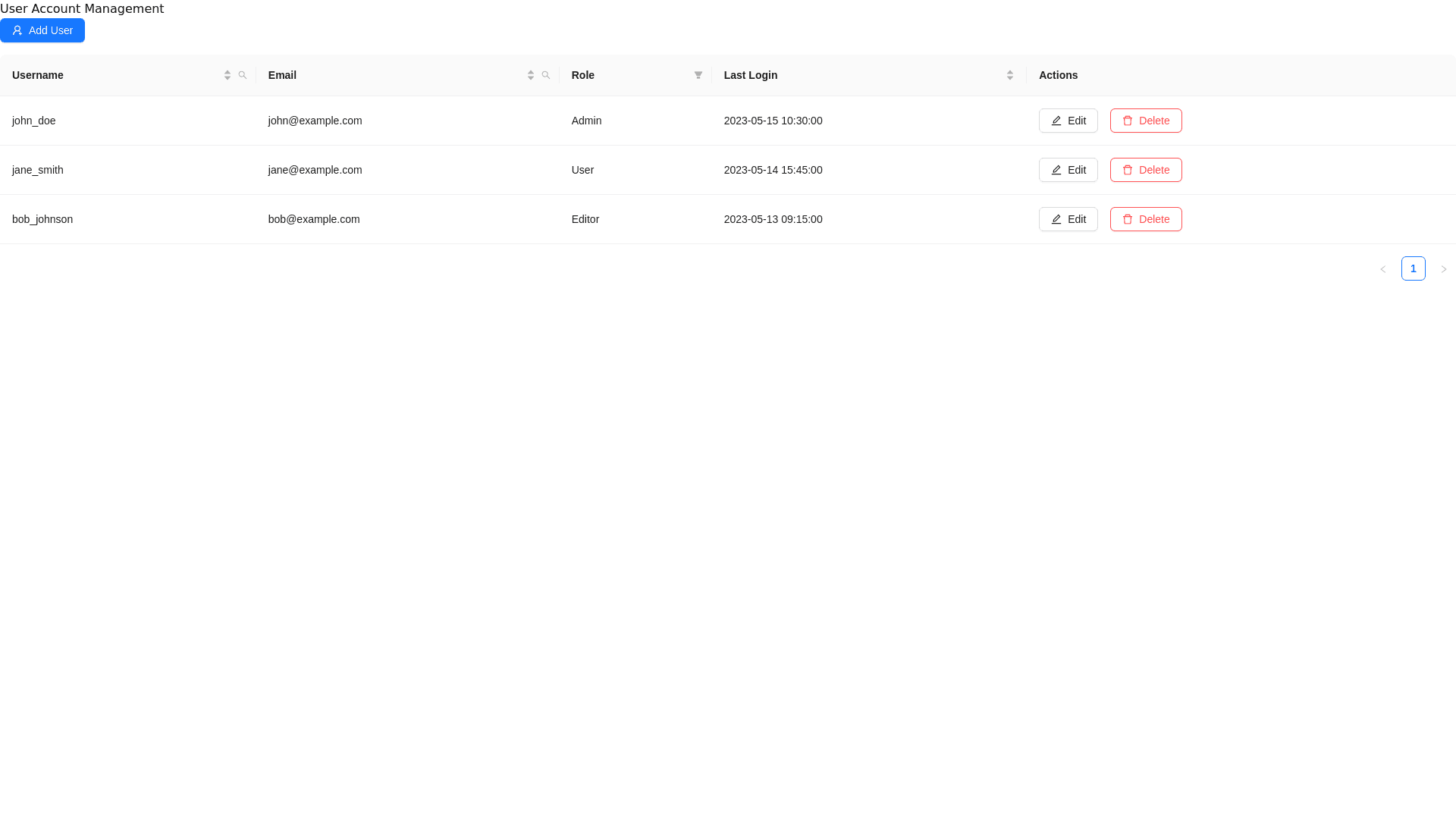Click the Email column header
This screenshot has width=1456, height=819.
click(x=282, y=75)
